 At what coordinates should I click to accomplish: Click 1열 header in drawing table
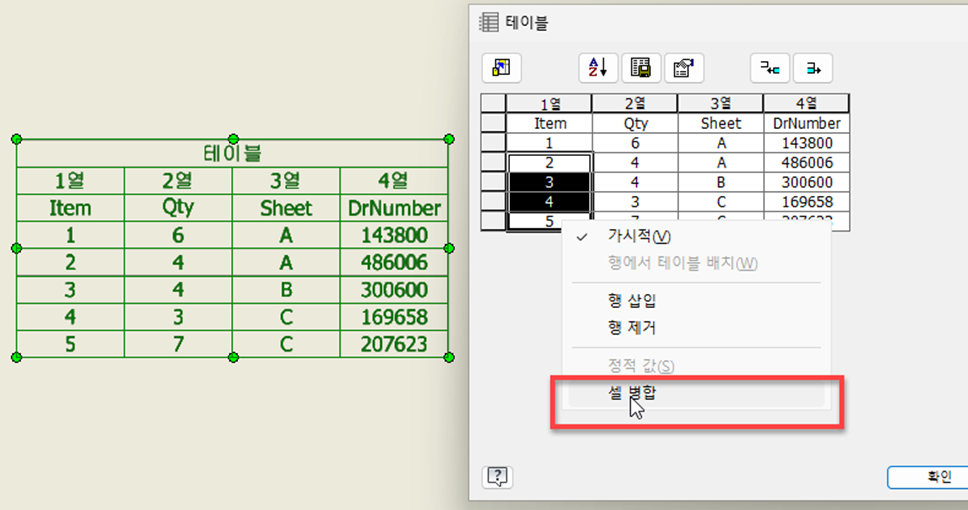[70, 181]
